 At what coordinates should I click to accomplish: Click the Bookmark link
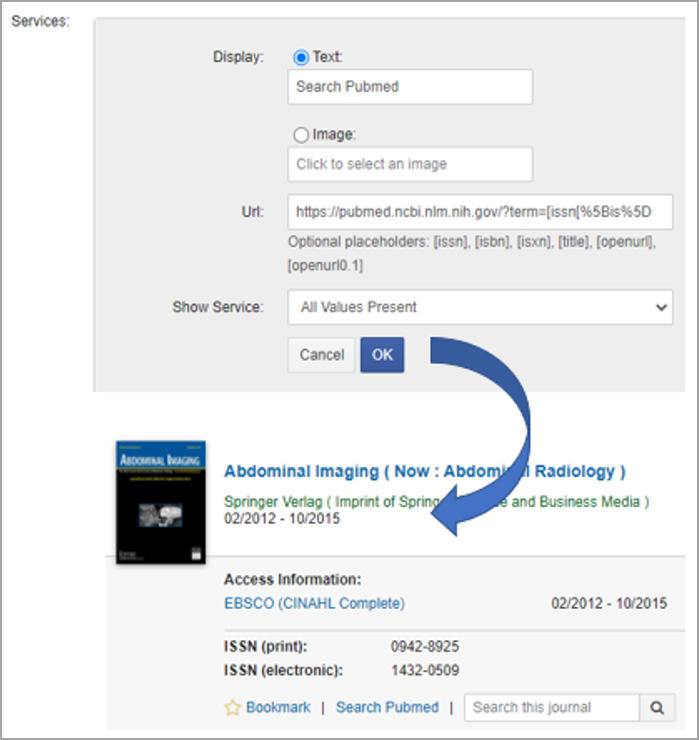coord(278,707)
